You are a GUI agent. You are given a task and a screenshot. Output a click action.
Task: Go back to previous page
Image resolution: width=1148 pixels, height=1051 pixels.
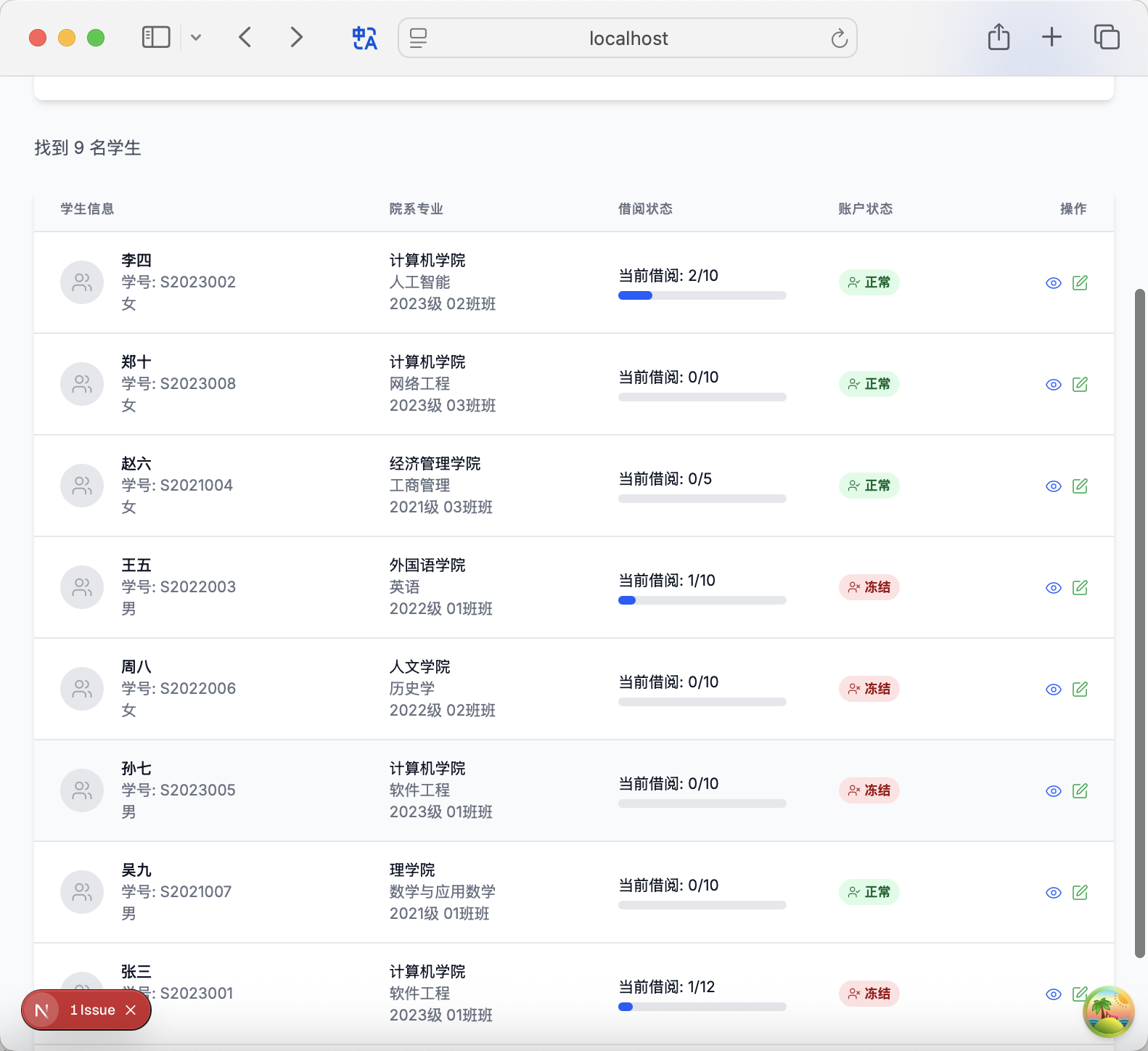[x=245, y=37]
